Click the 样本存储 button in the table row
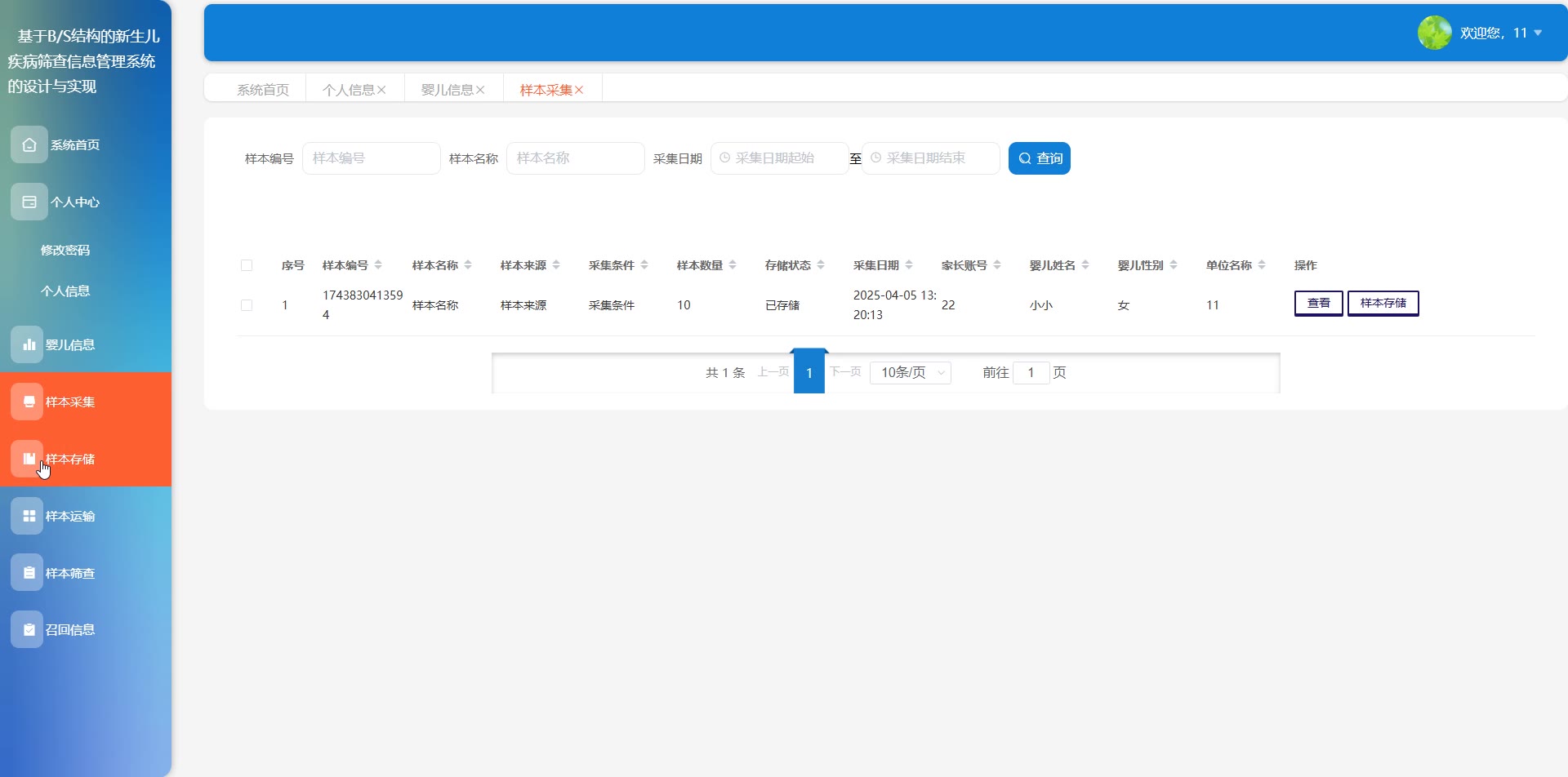Viewport: 1568px width, 777px height. point(1383,304)
